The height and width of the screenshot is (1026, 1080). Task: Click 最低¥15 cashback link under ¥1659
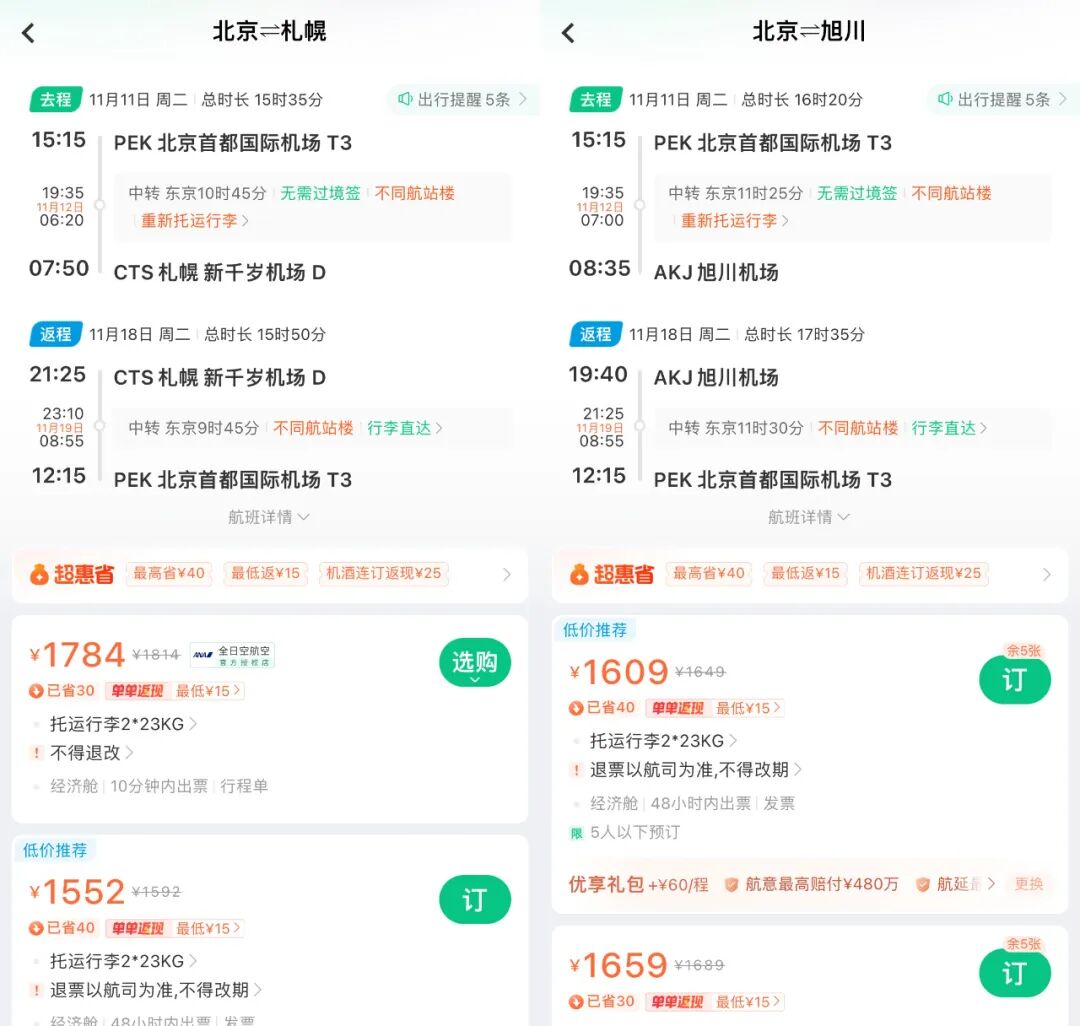tap(746, 1002)
